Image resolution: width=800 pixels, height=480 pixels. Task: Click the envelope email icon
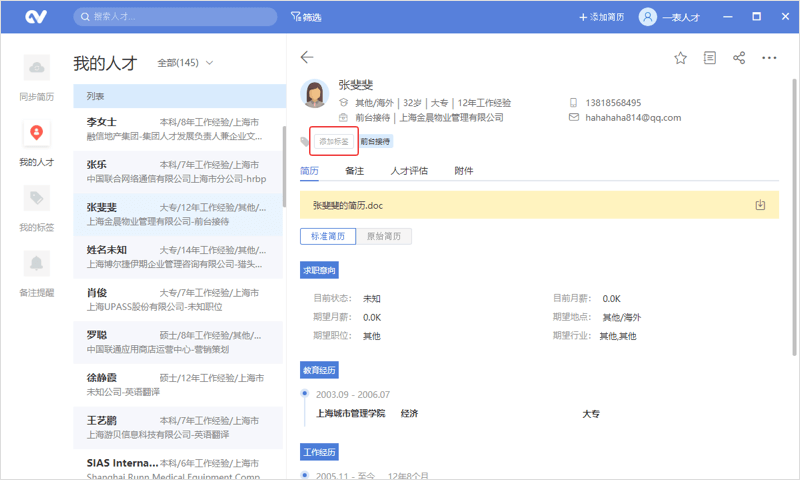(x=573, y=117)
